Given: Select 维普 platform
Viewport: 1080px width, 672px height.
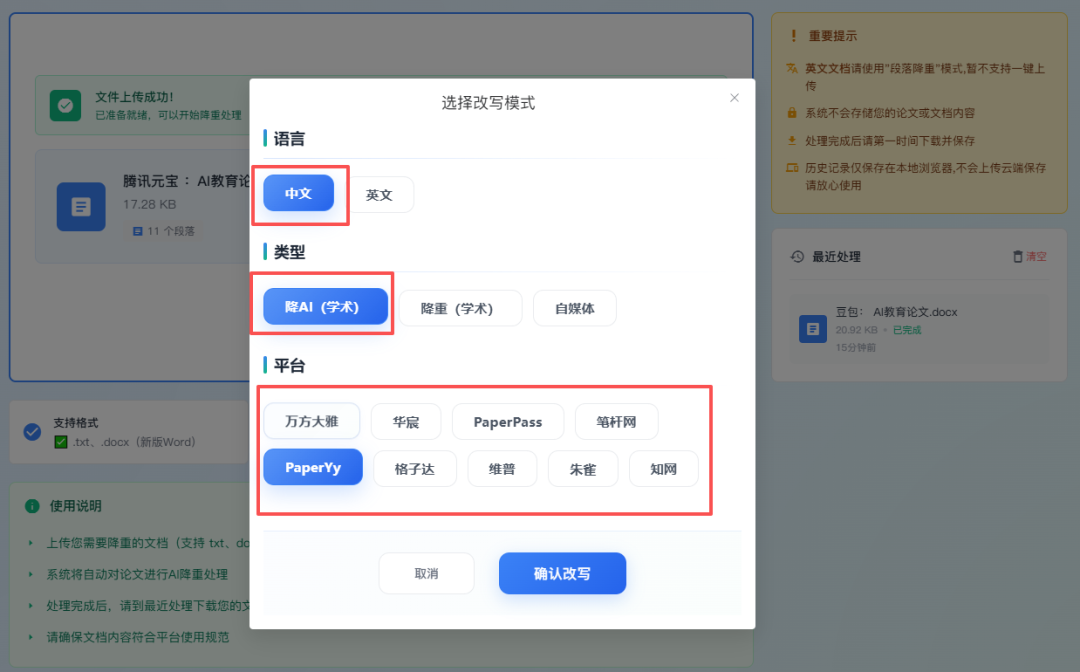Looking at the screenshot, I should (x=501, y=468).
